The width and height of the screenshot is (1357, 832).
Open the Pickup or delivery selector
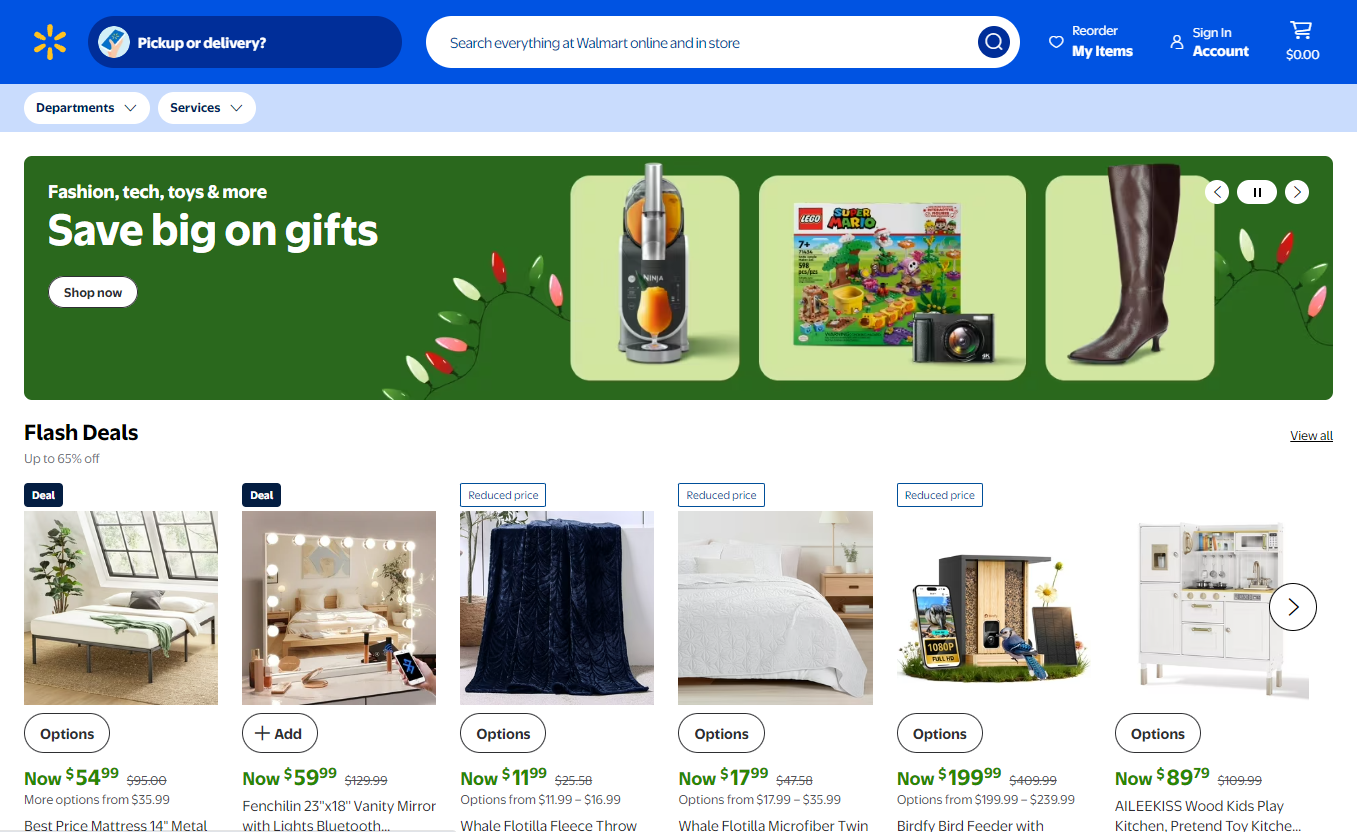coord(245,42)
